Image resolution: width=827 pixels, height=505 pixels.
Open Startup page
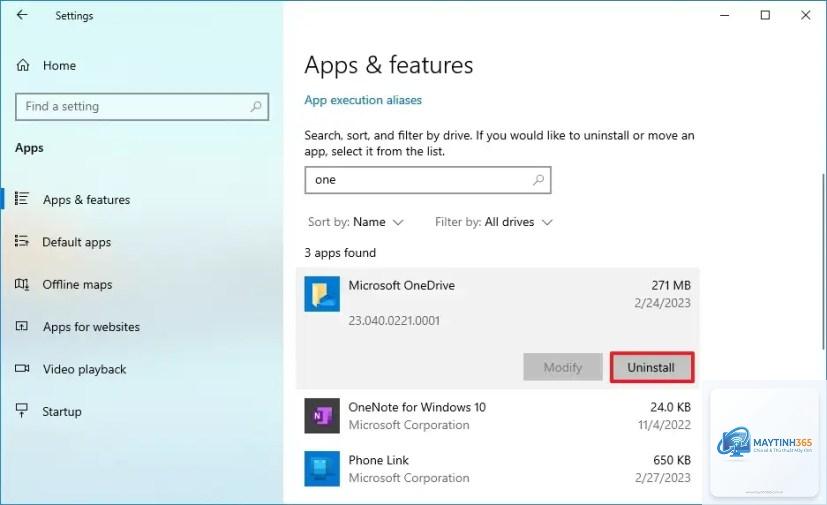62,412
